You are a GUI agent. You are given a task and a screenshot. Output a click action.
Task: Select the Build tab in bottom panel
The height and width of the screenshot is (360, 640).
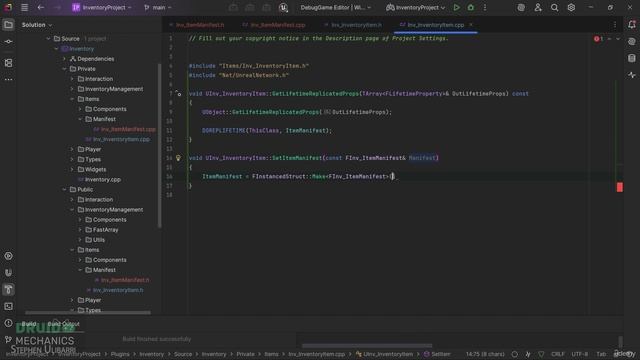pyautogui.click(x=29, y=324)
